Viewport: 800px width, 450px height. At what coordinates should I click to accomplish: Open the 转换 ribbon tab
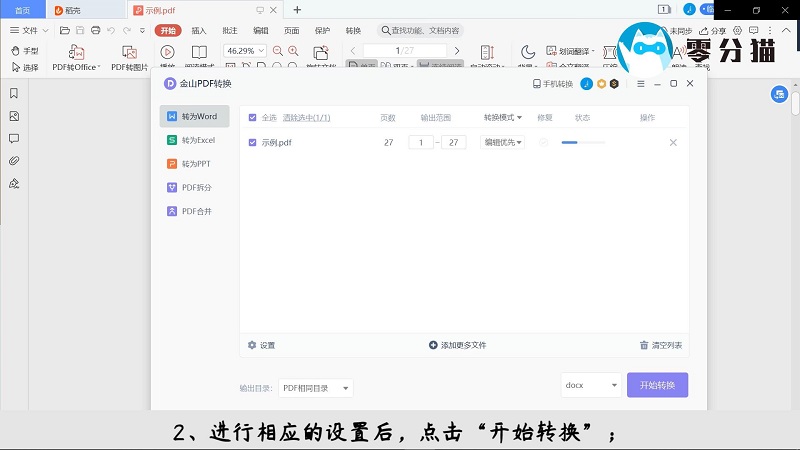[353, 31]
